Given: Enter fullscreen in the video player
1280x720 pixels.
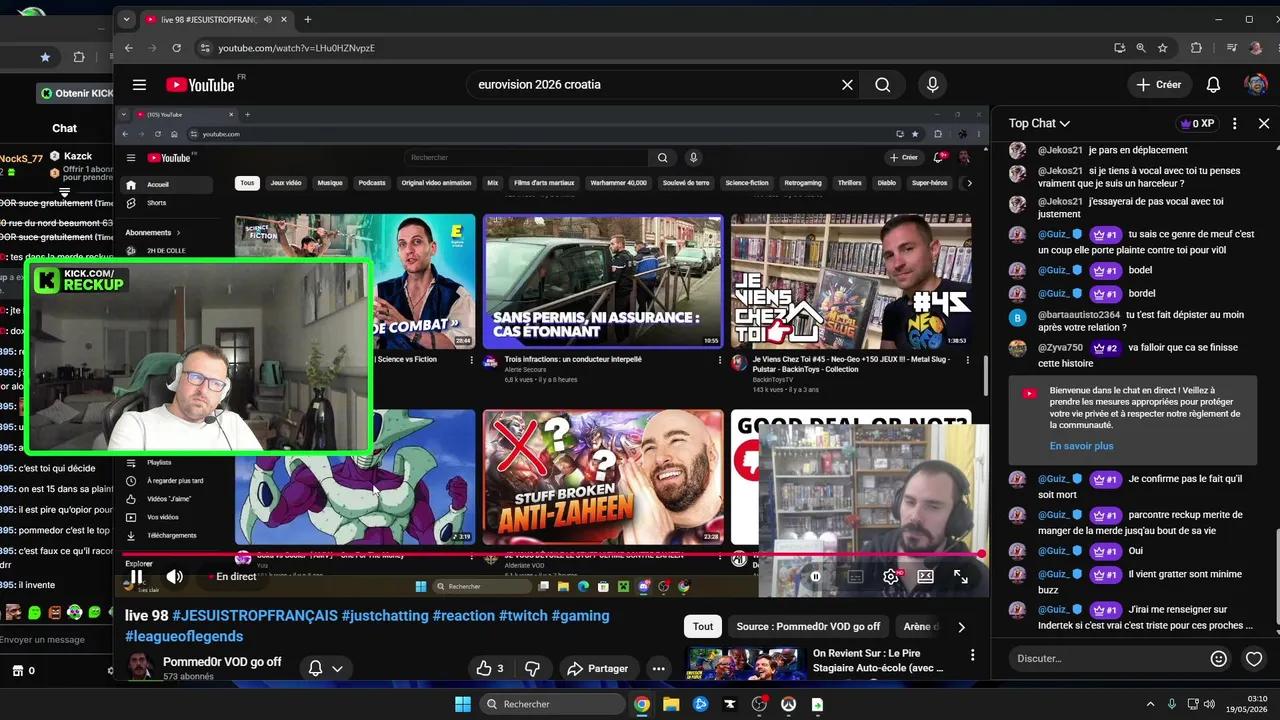Looking at the screenshot, I should 960,576.
